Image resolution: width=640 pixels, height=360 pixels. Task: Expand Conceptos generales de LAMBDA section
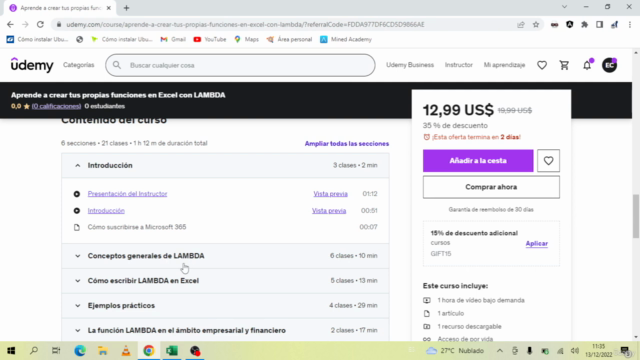(225, 256)
